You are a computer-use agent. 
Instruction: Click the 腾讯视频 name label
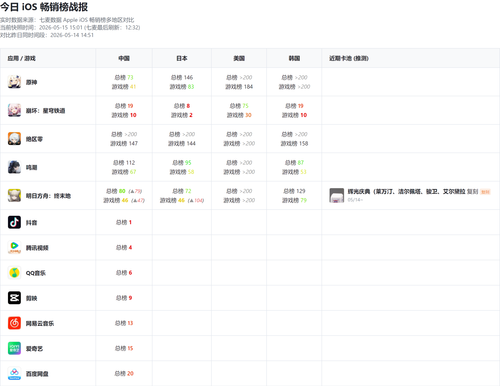point(37,248)
